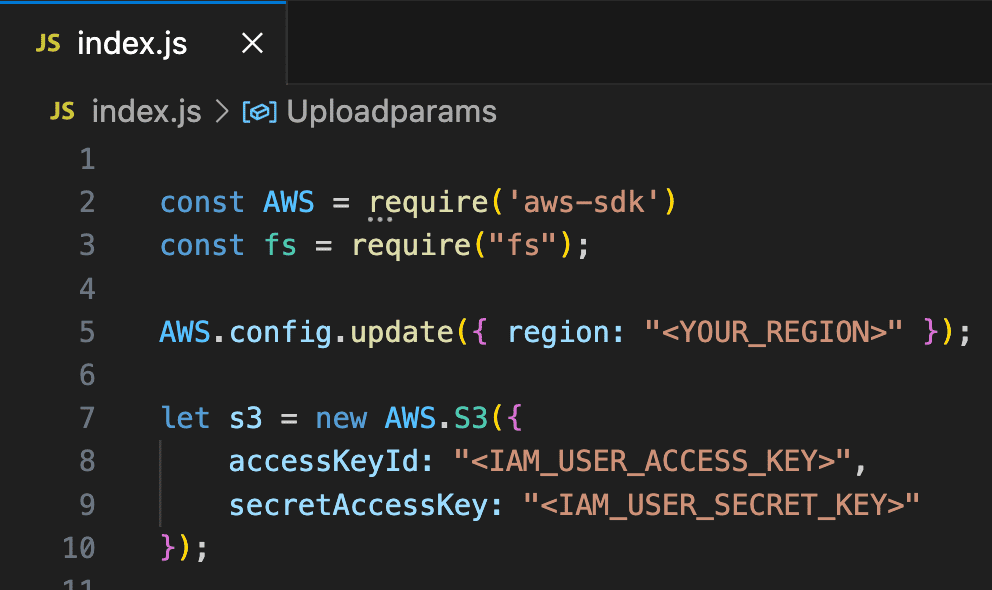The width and height of the screenshot is (992, 590).
Task: Click line number 10 in the gutter
Action: click(x=79, y=548)
